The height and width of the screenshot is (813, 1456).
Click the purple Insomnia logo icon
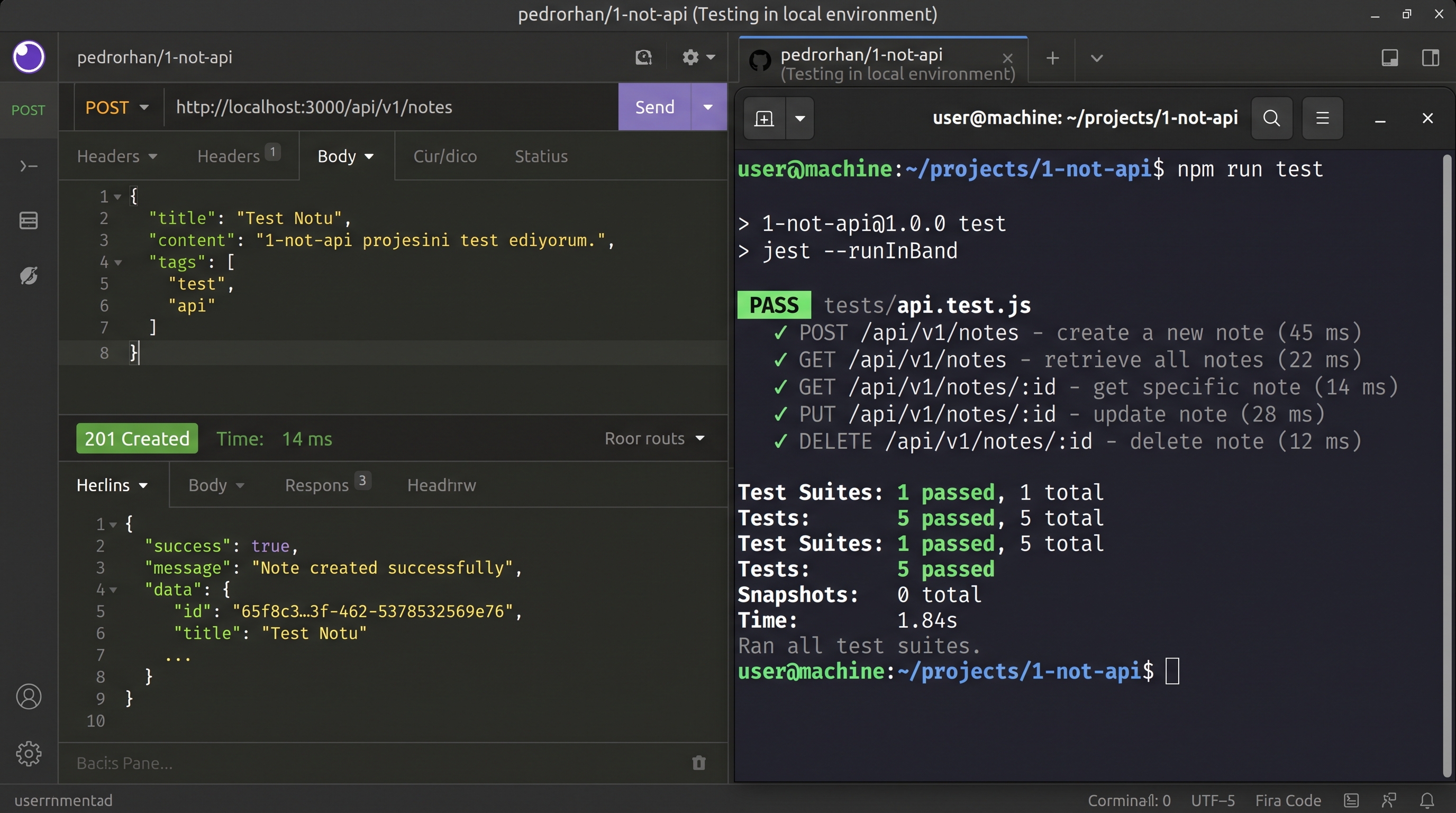pos(29,57)
